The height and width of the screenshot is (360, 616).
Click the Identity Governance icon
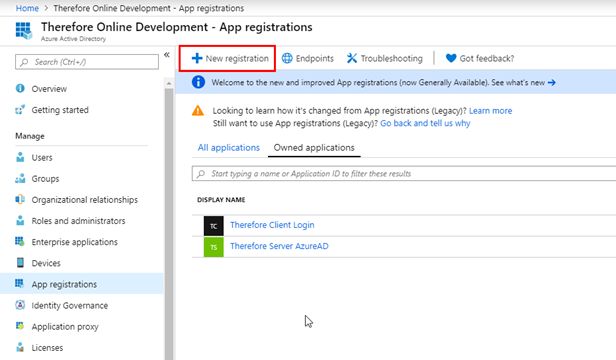tap(20, 305)
